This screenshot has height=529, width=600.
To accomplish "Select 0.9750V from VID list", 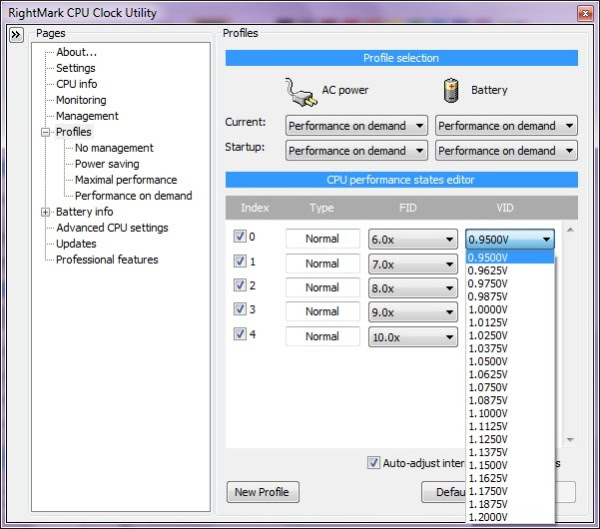I will (510, 284).
